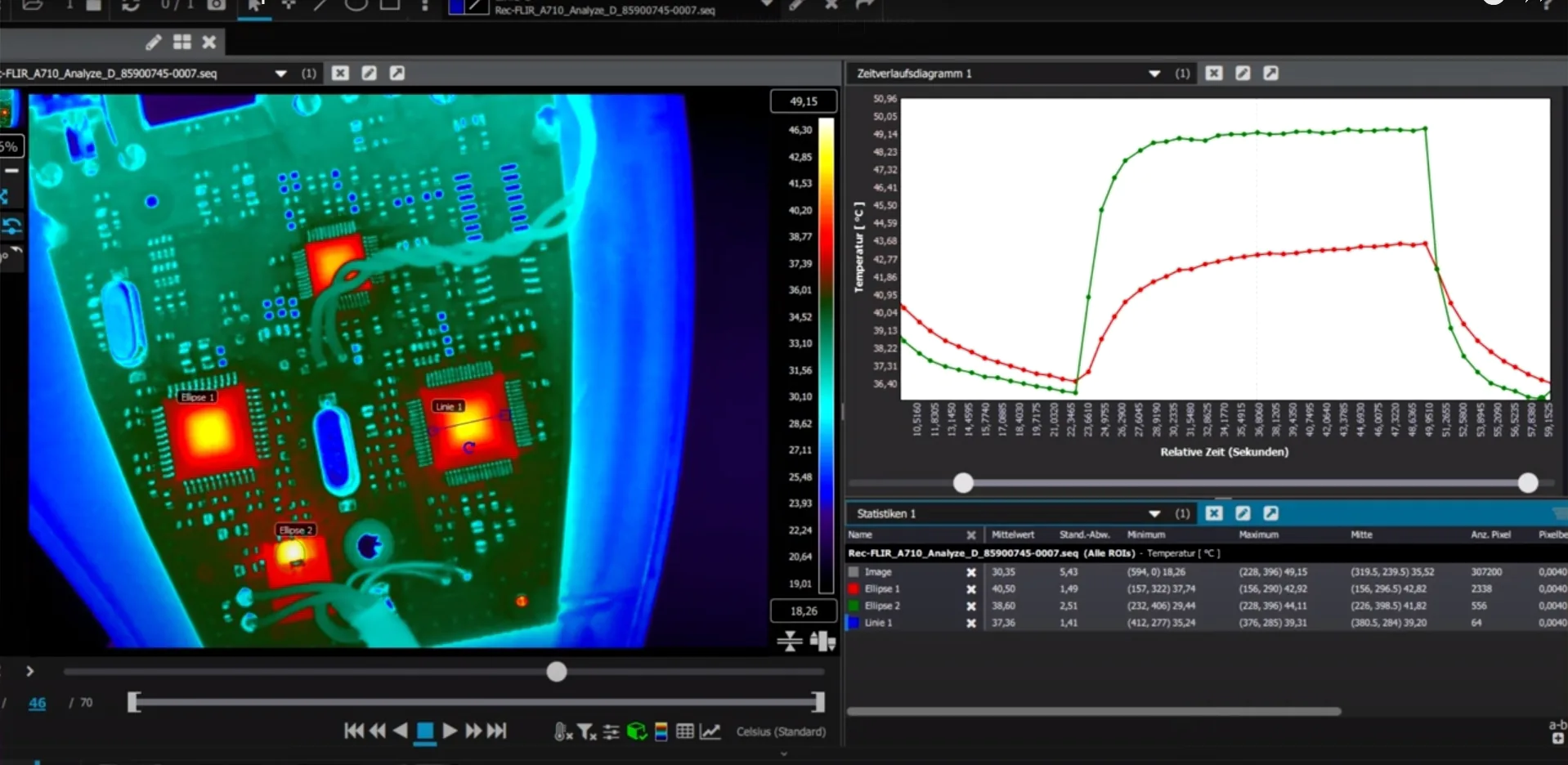Click the pencil icon in the tab strip
Screen dimensions: 1568x765
[x=154, y=42]
